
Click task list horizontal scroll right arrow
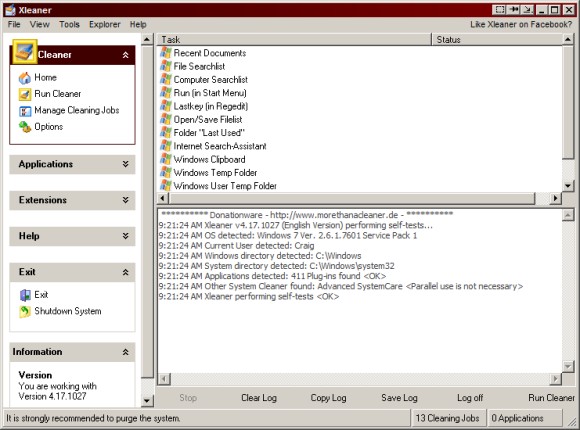(x=555, y=198)
